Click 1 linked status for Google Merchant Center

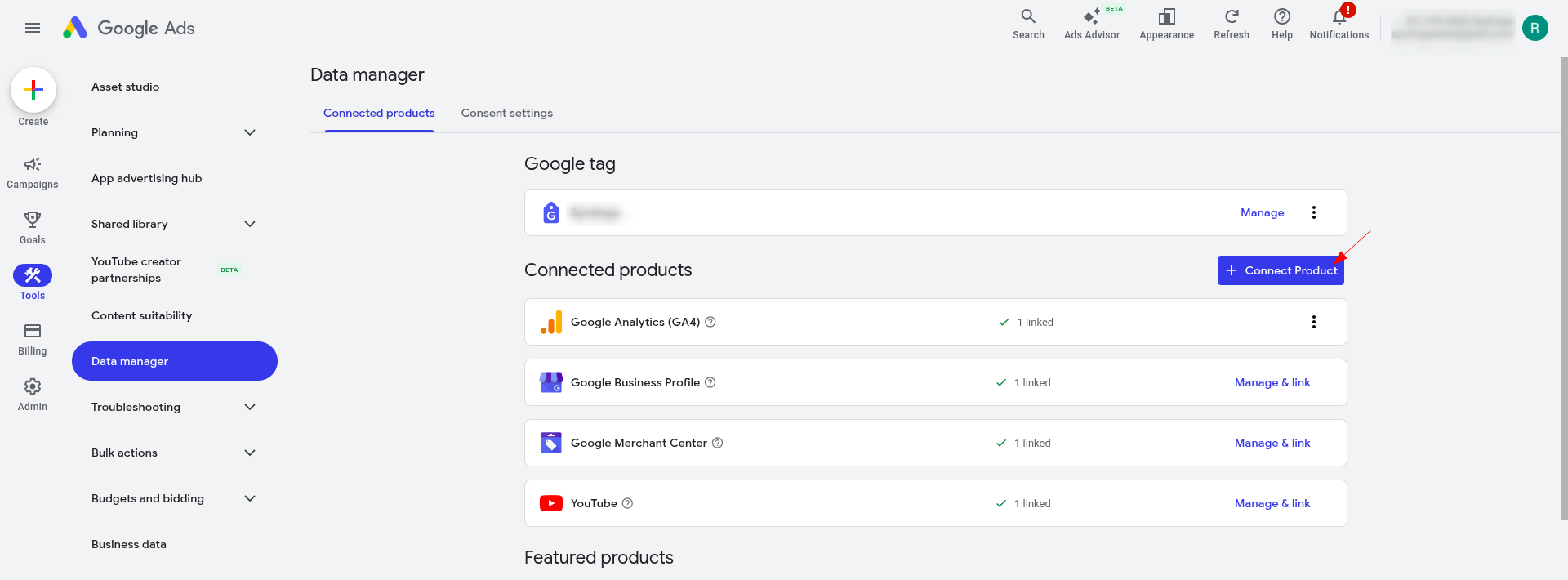point(1023,443)
